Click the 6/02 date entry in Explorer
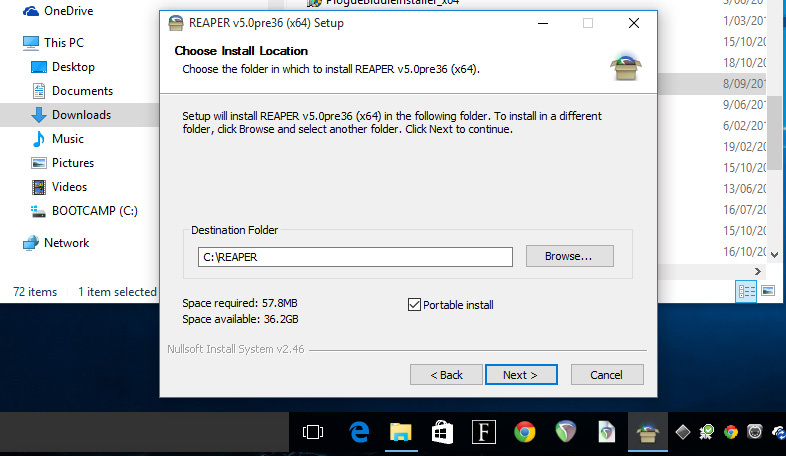The image size is (786, 456). (744, 126)
